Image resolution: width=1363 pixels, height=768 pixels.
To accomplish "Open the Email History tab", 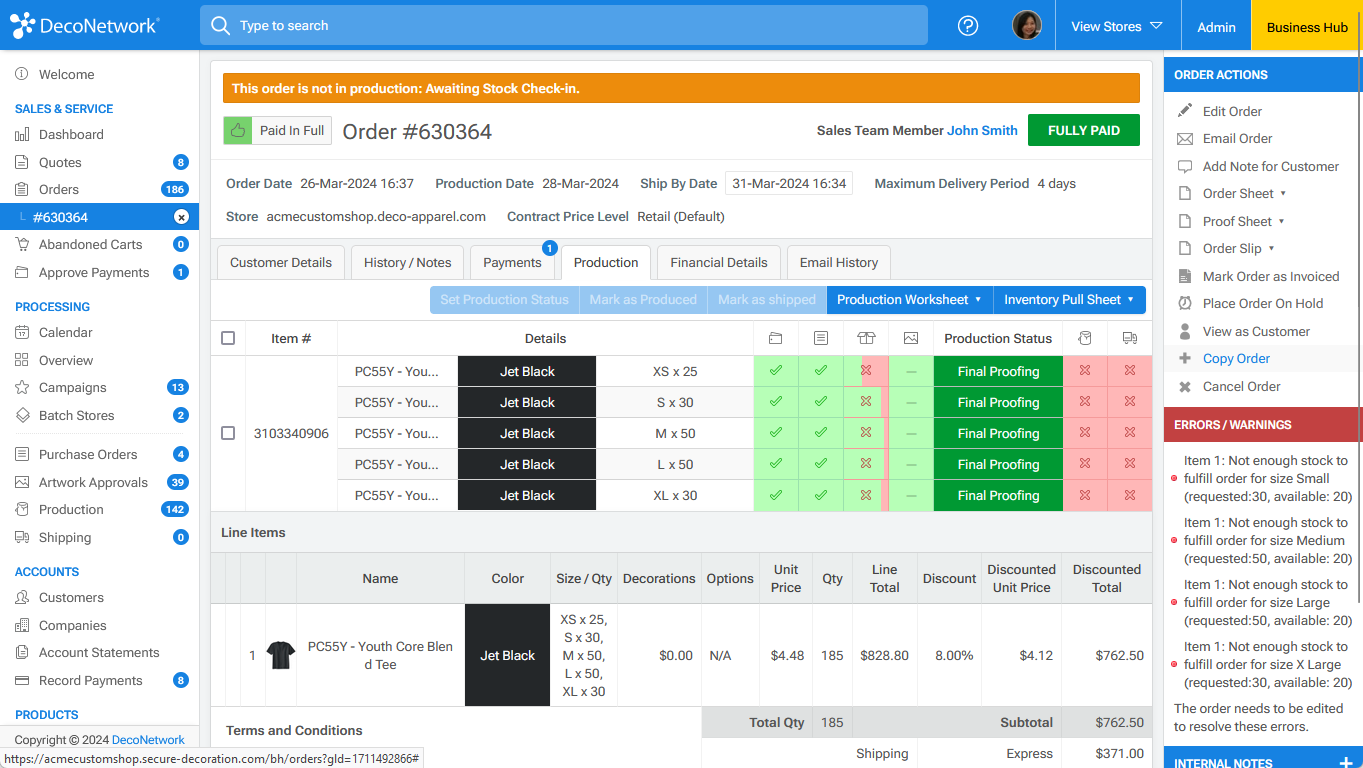I will point(838,262).
